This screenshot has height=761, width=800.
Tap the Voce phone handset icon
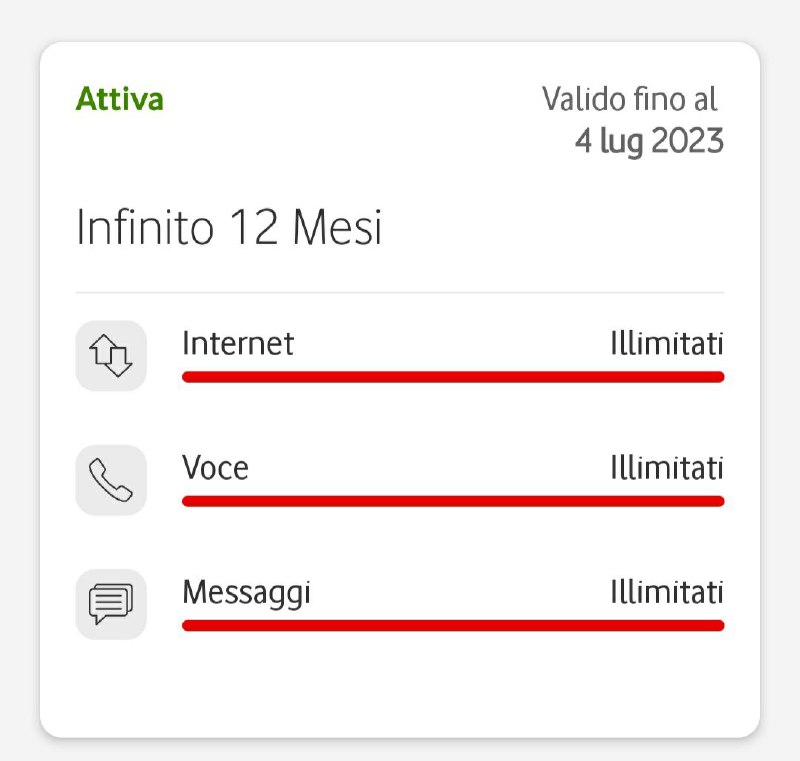(x=111, y=480)
